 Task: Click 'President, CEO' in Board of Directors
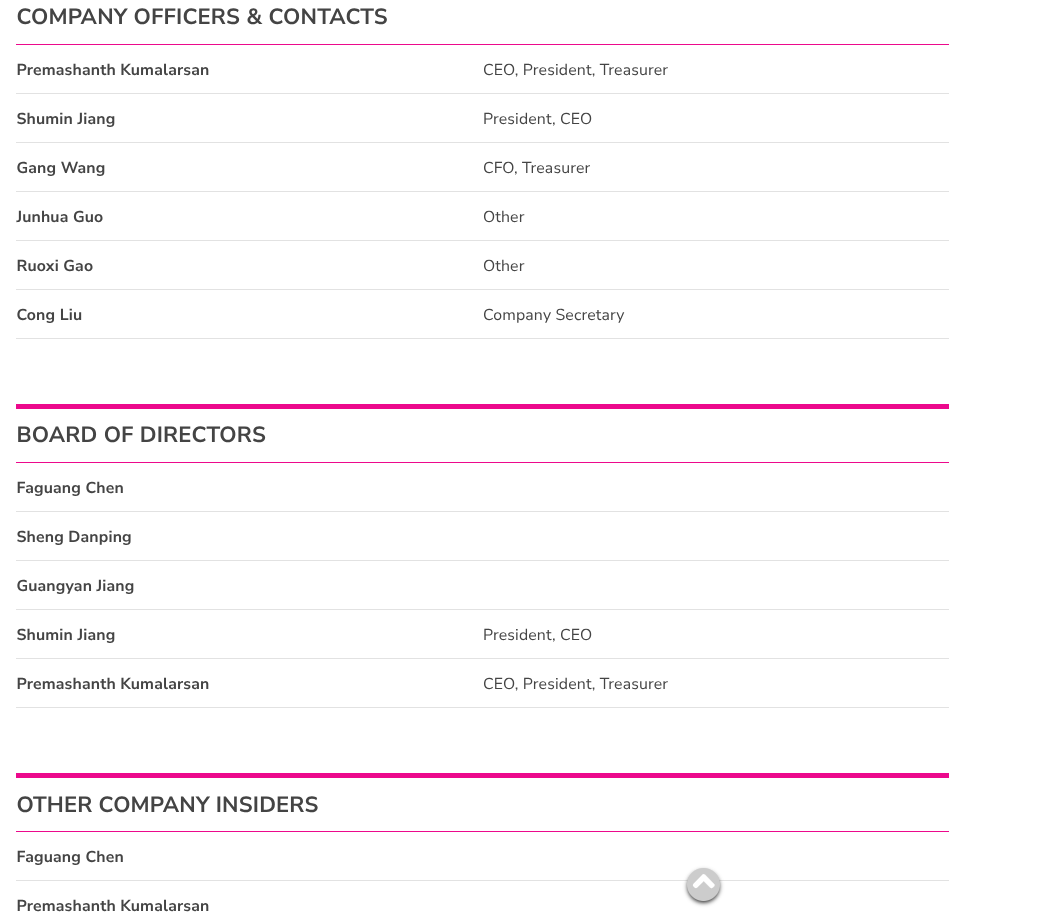537,636
